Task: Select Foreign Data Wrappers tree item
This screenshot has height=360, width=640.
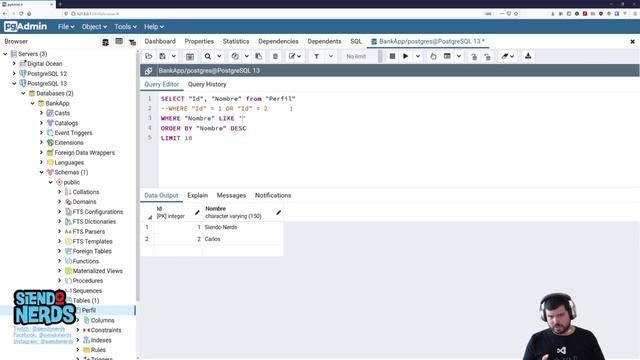Action: tap(84, 153)
